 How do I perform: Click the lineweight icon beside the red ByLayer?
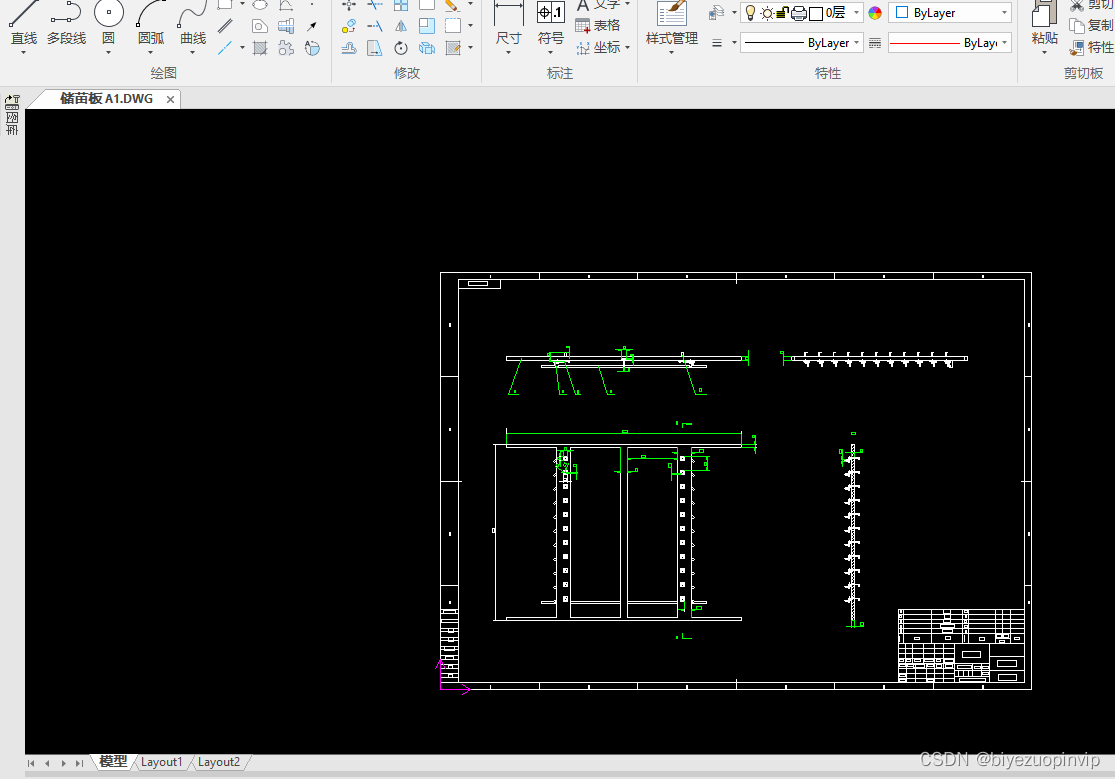tap(875, 43)
